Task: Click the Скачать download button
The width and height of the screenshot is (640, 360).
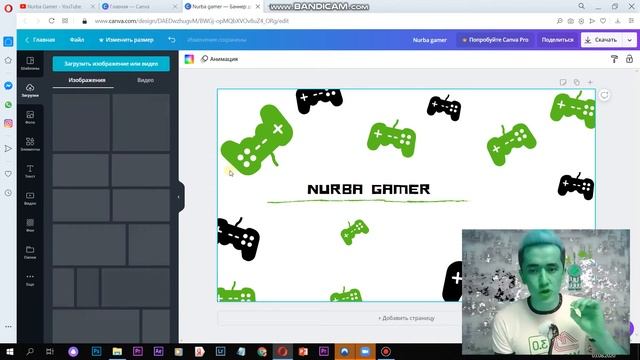Action: click(x=601, y=40)
